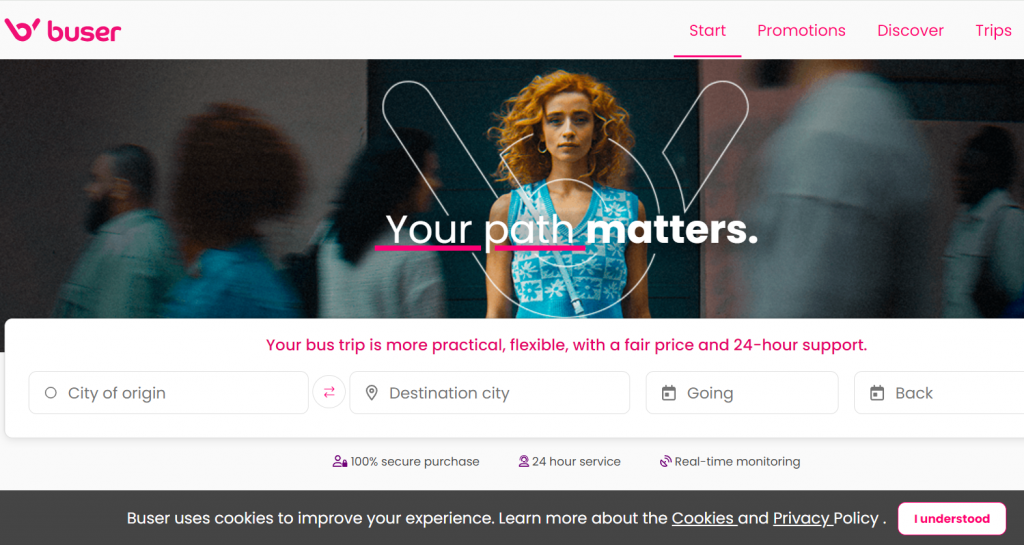Open the Back return date picker

pyautogui.click(x=939, y=392)
